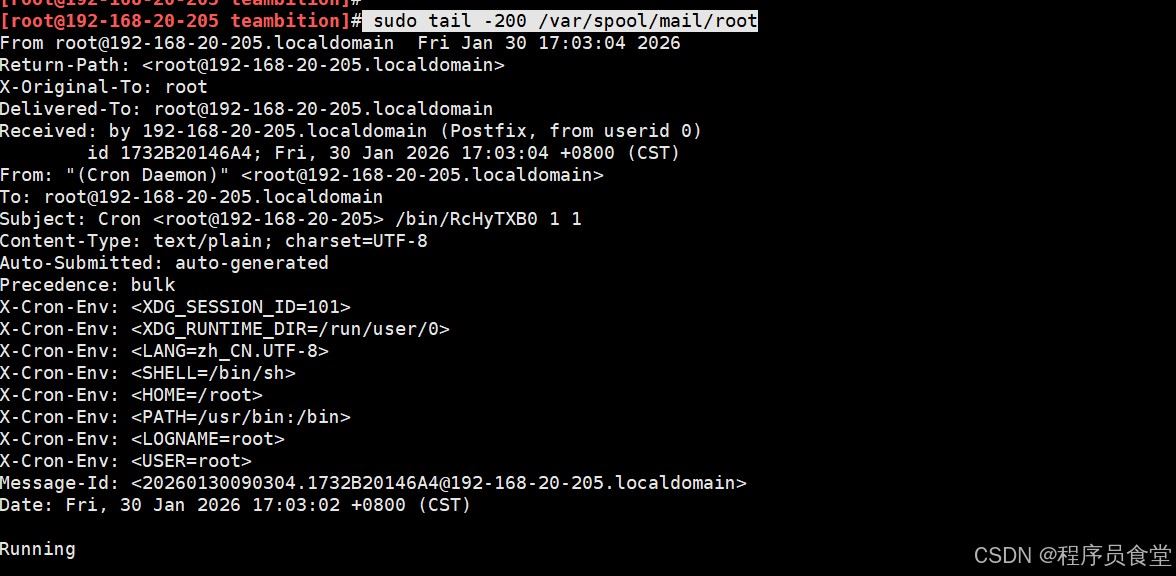Click the LANG=zh_CN.UTF-8 entry
Viewport: 1176px width, 576px height.
(230, 351)
